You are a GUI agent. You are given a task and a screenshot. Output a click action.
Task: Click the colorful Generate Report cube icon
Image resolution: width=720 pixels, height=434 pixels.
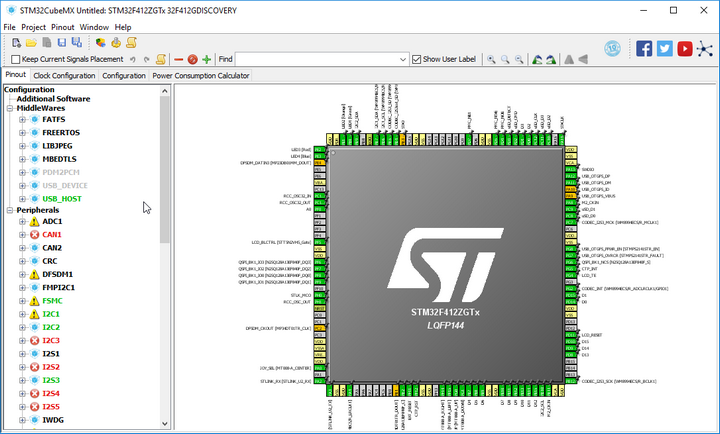coord(101,43)
